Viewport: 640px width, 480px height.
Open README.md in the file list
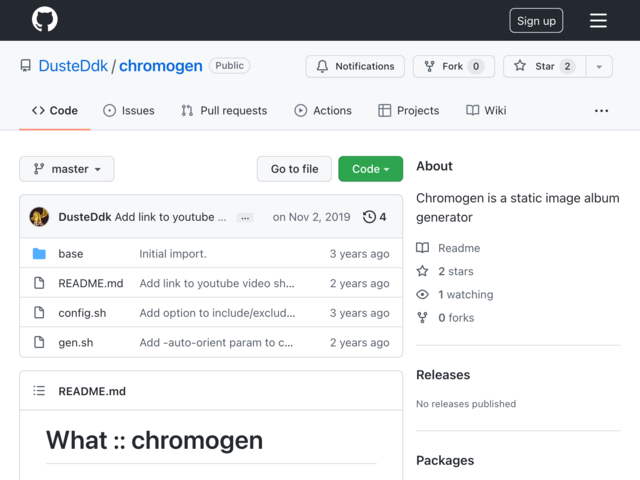pyautogui.click(x=91, y=283)
